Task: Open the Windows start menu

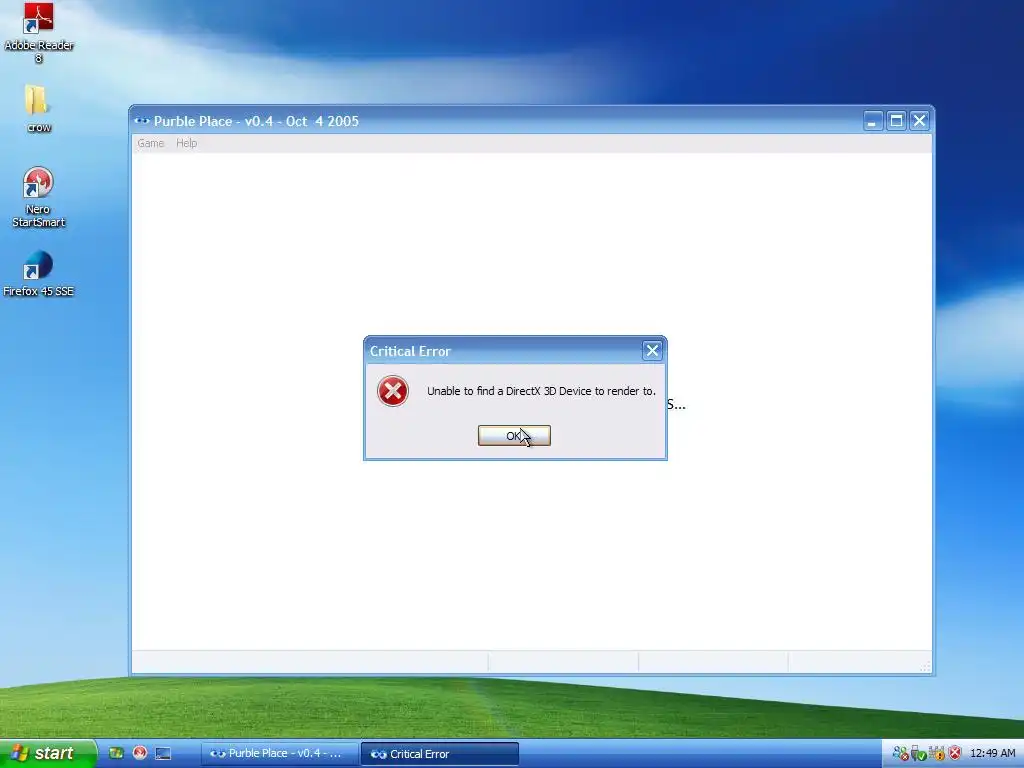Action: [x=48, y=753]
